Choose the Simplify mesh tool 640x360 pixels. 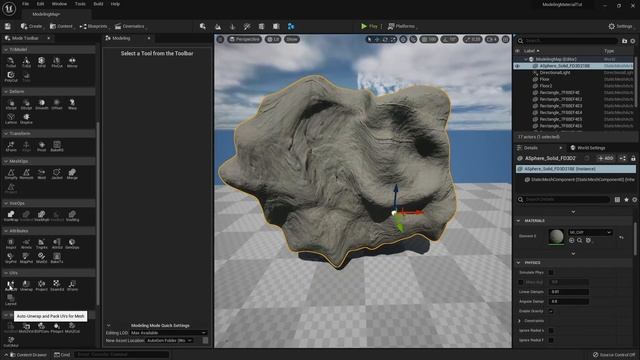tap(11, 174)
